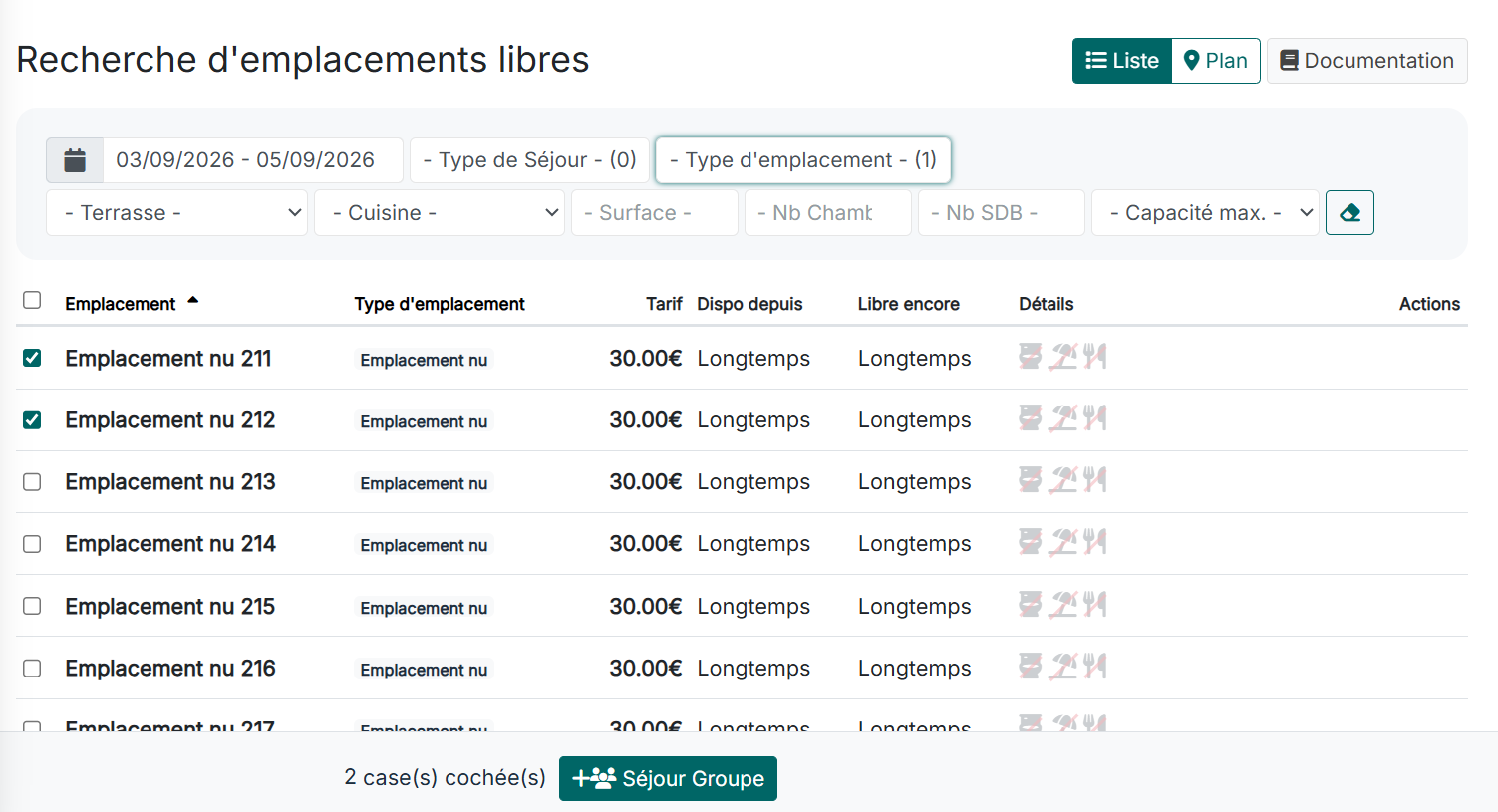Click the Actions column header
This screenshot has height=812, width=1498.
pyautogui.click(x=1429, y=304)
